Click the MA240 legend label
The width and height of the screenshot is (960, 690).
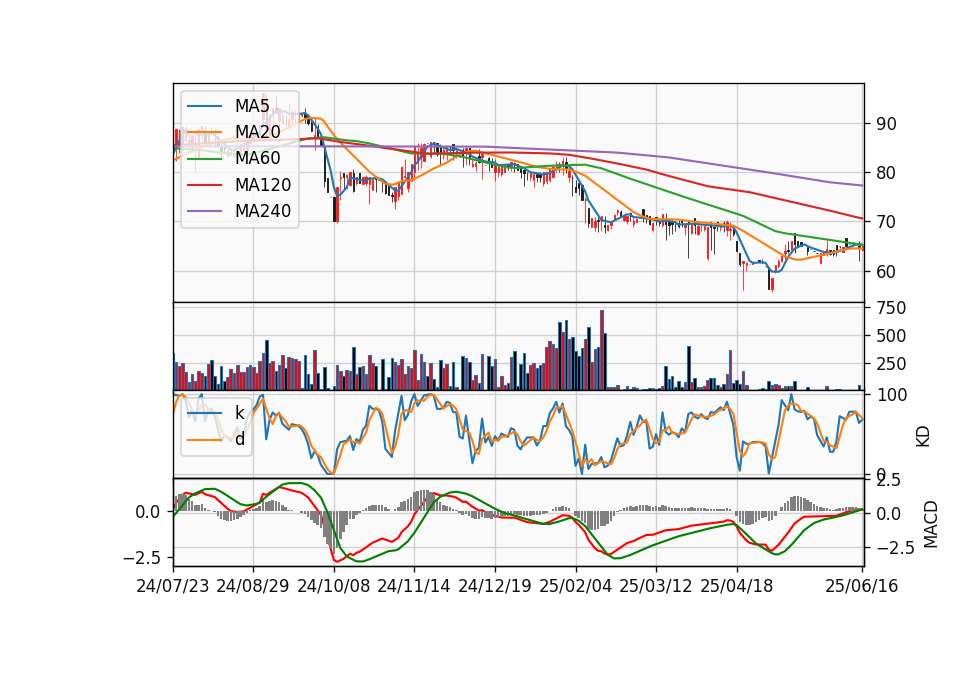(x=263, y=211)
